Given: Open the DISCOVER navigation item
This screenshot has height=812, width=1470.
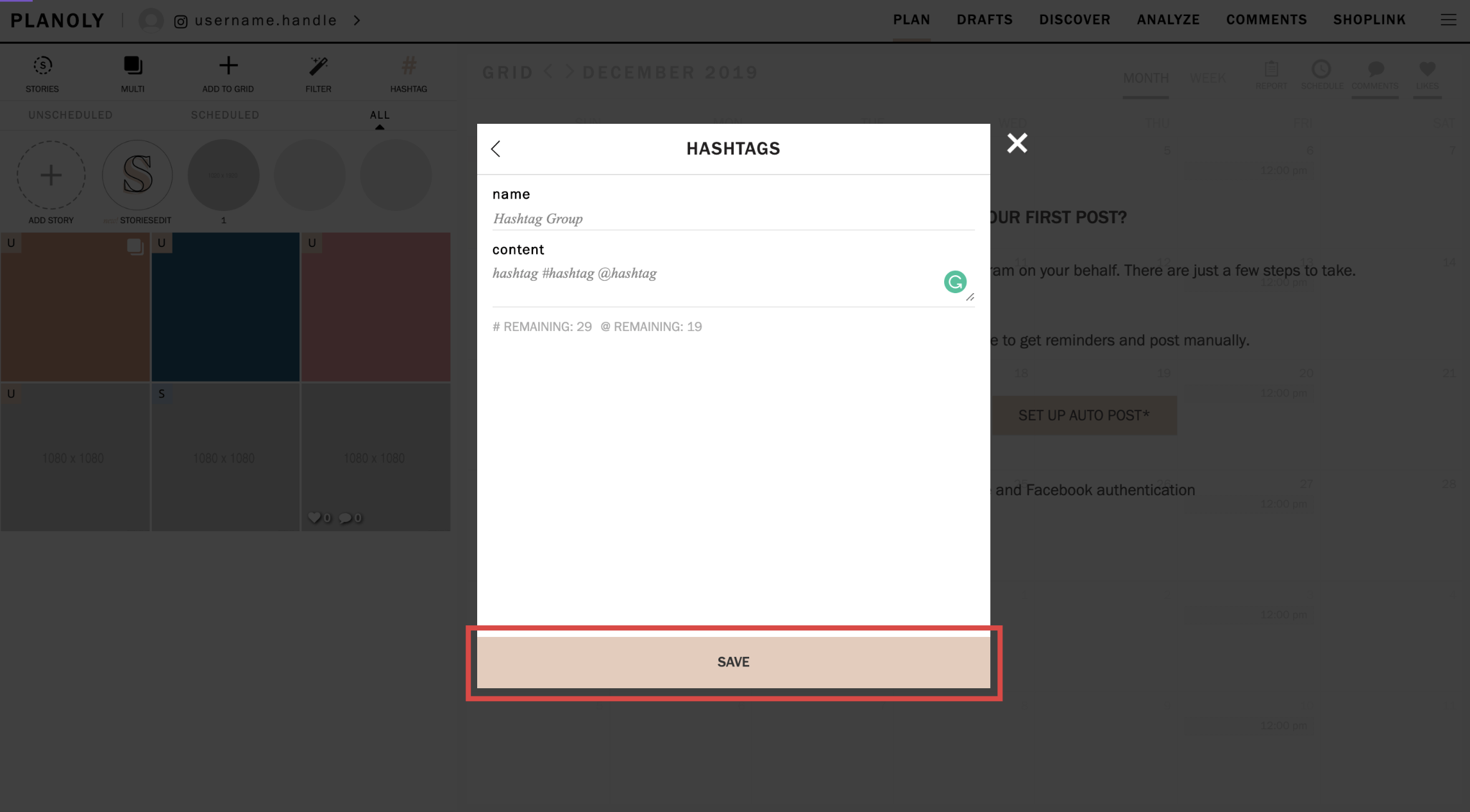Looking at the screenshot, I should click(1075, 20).
